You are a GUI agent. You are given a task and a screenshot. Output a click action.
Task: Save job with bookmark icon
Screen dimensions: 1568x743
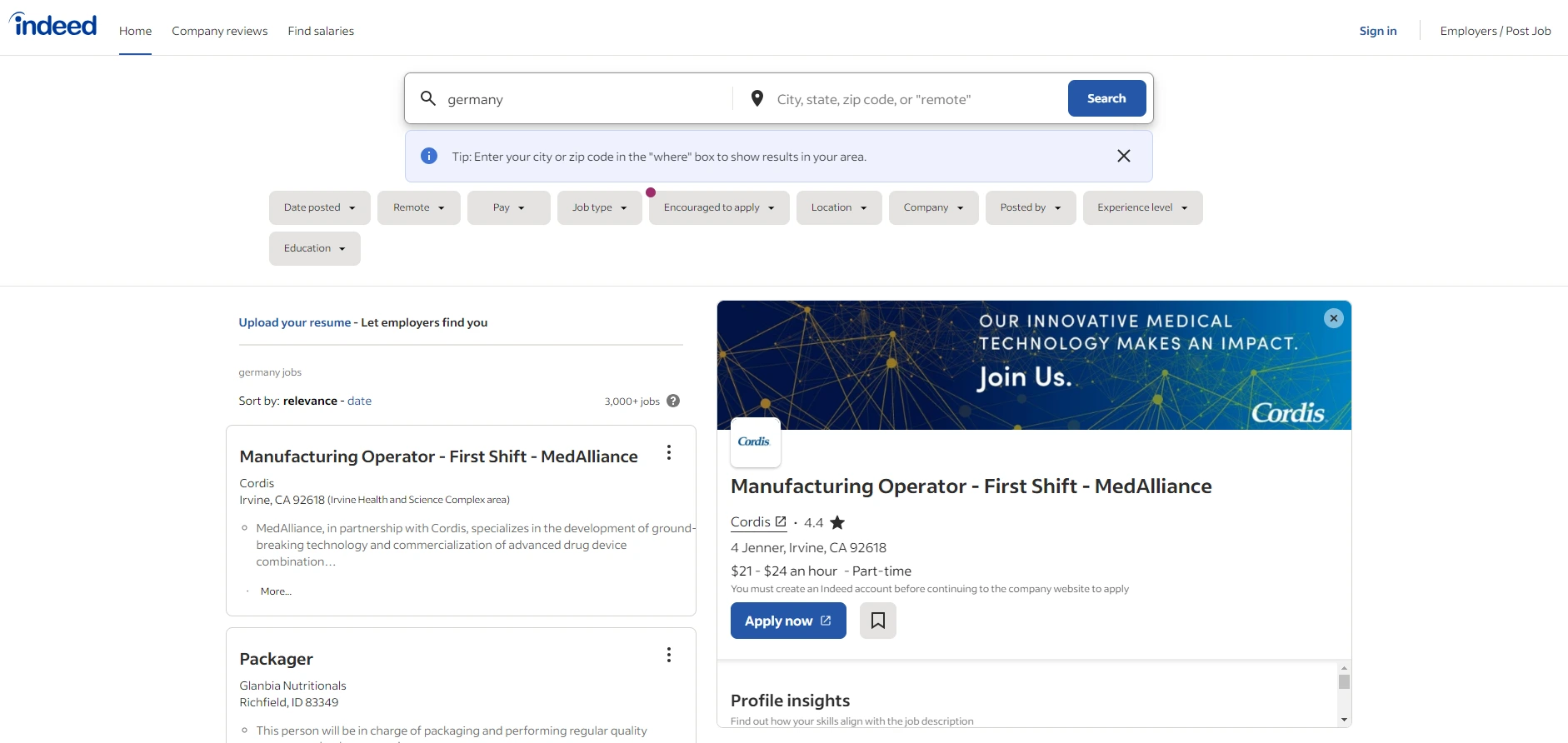click(878, 621)
